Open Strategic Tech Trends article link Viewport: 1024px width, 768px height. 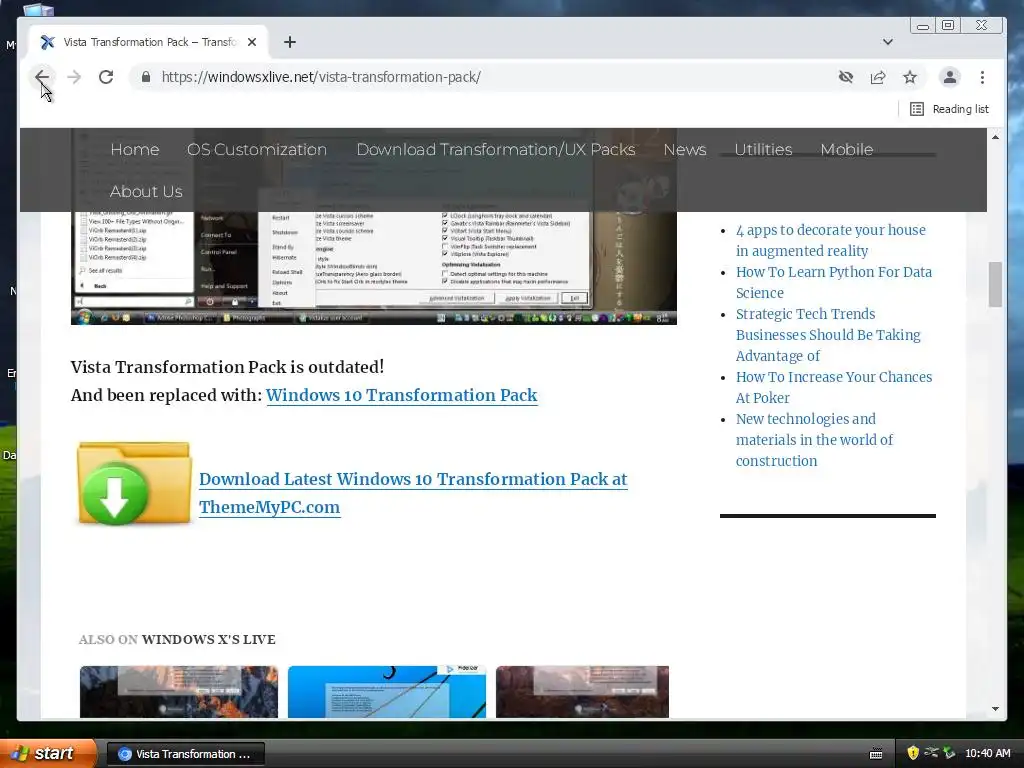pos(827,335)
